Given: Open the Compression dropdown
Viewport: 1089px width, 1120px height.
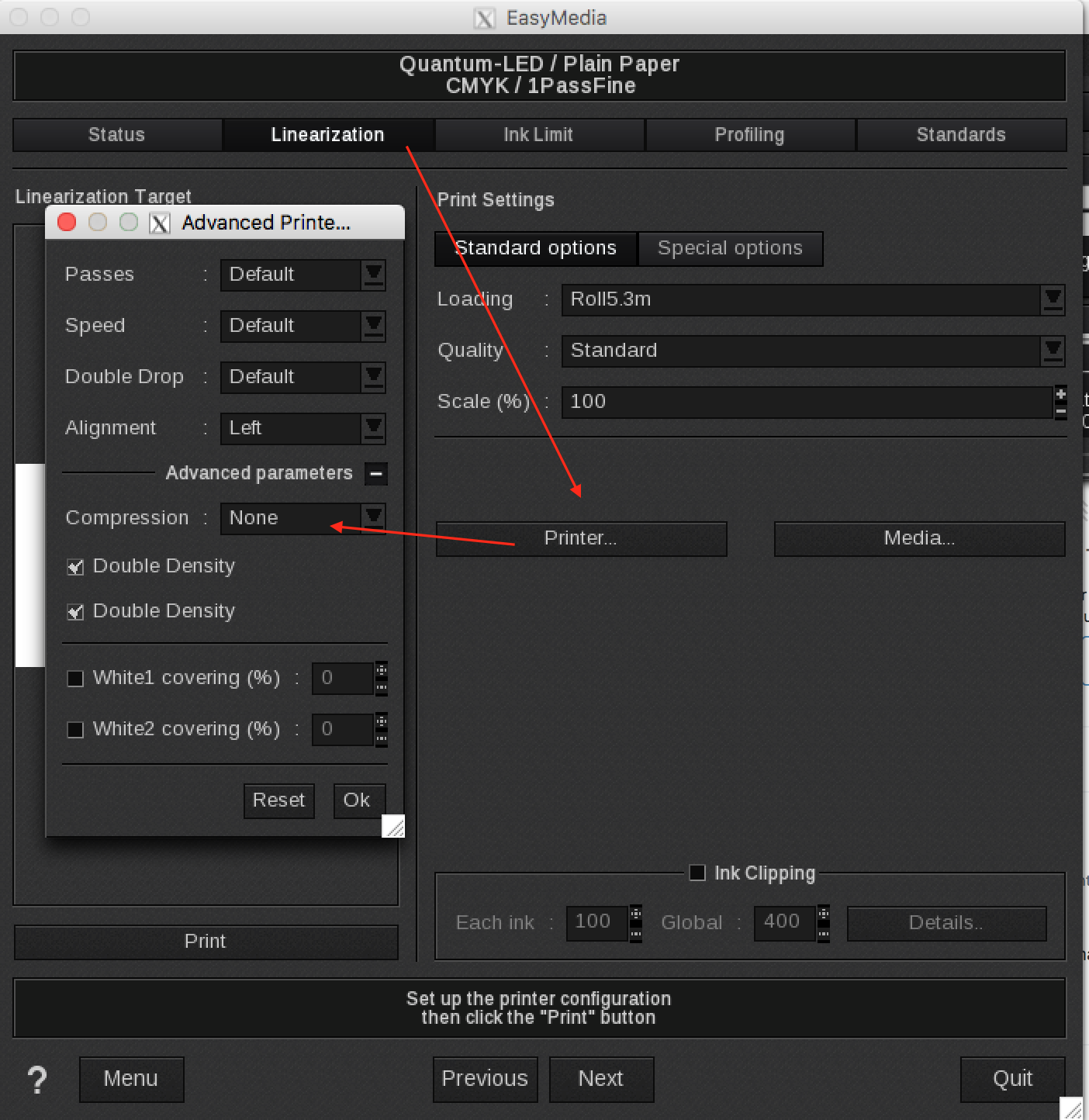Looking at the screenshot, I should point(373,518).
